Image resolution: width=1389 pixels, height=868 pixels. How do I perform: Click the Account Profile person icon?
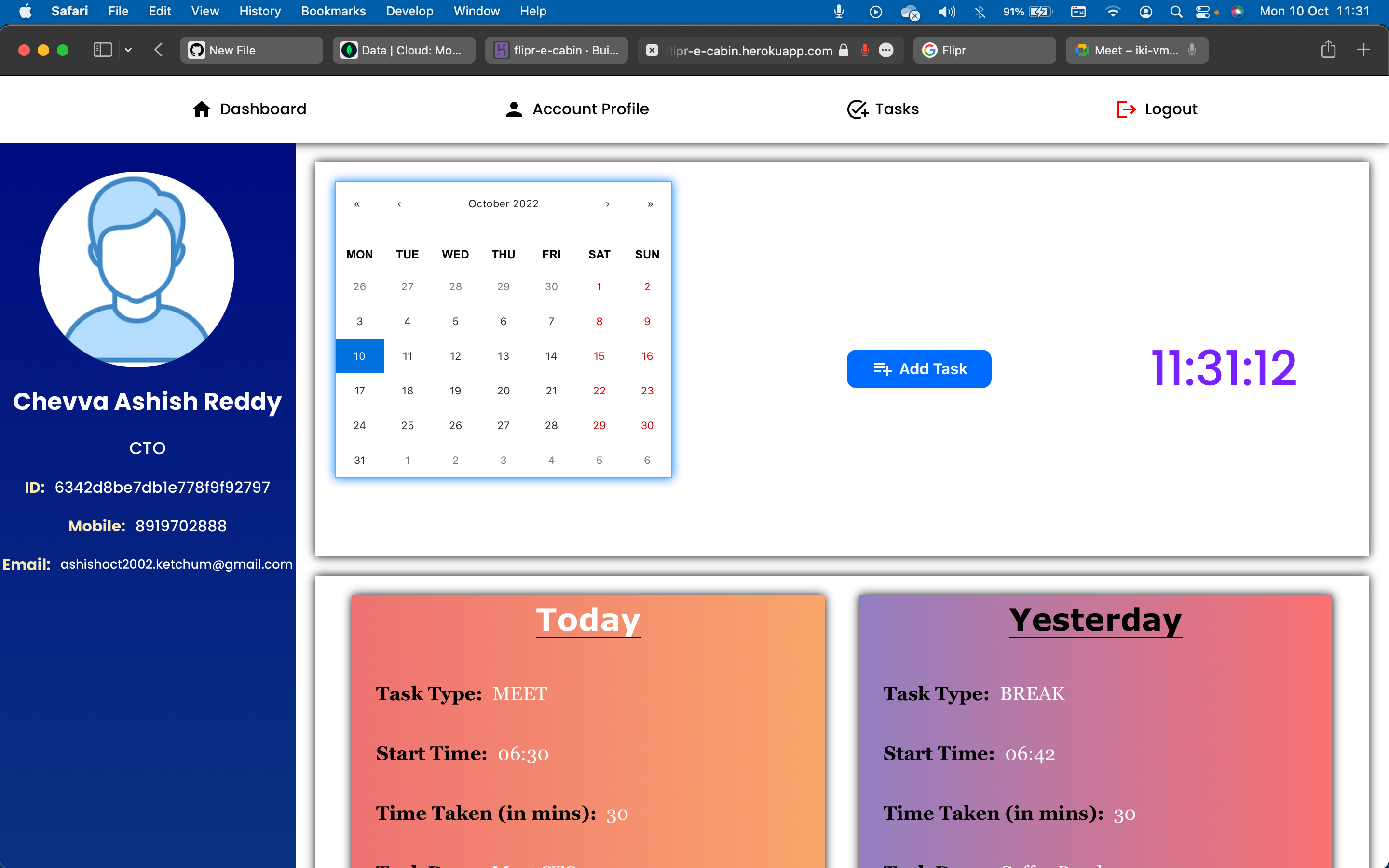pyautogui.click(x=514, y=109)
